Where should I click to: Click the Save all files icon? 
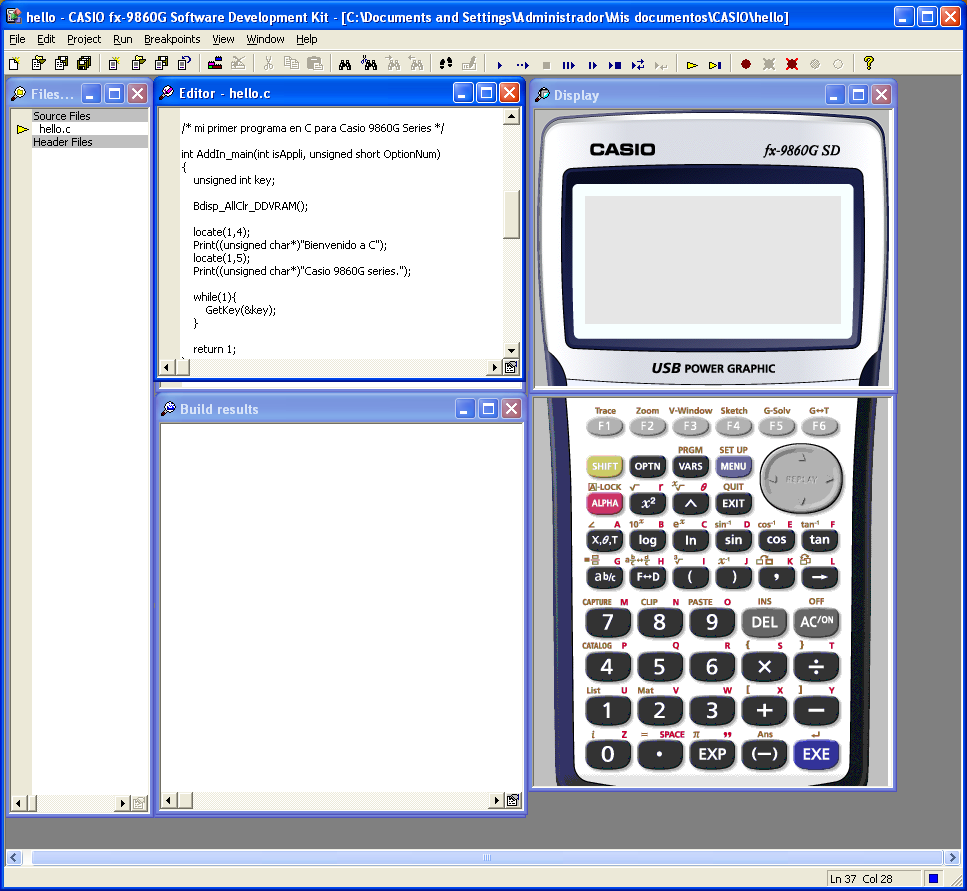pyautogui.click(x=84, y=64)
